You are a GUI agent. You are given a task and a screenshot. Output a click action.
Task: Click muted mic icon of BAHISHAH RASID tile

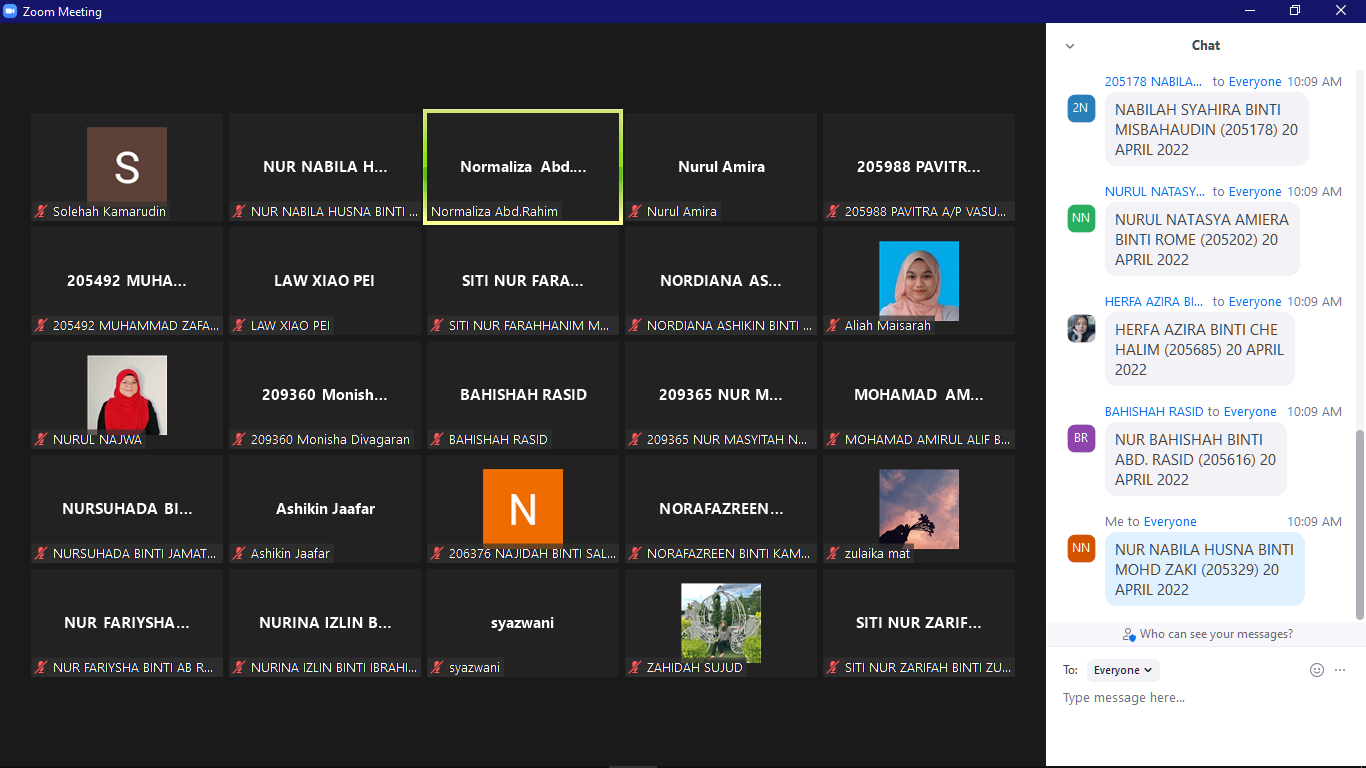click(438, 440)
